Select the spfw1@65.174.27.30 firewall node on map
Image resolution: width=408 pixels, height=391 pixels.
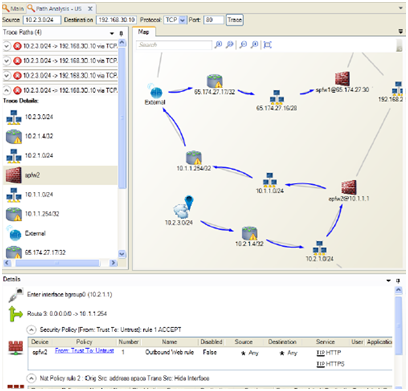click(342, 79)
